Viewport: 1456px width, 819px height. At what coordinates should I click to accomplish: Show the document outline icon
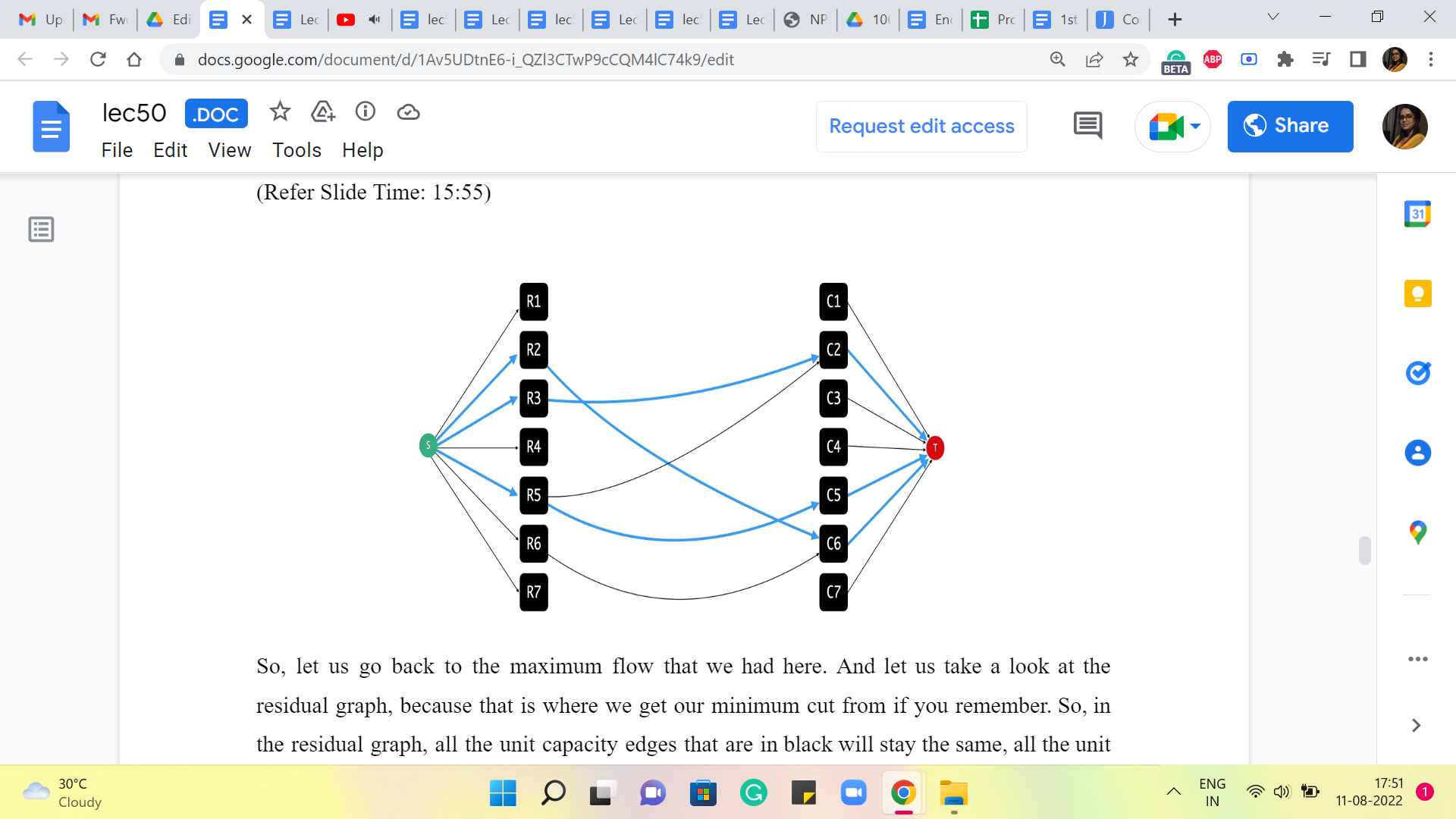[x=41, y=229]
